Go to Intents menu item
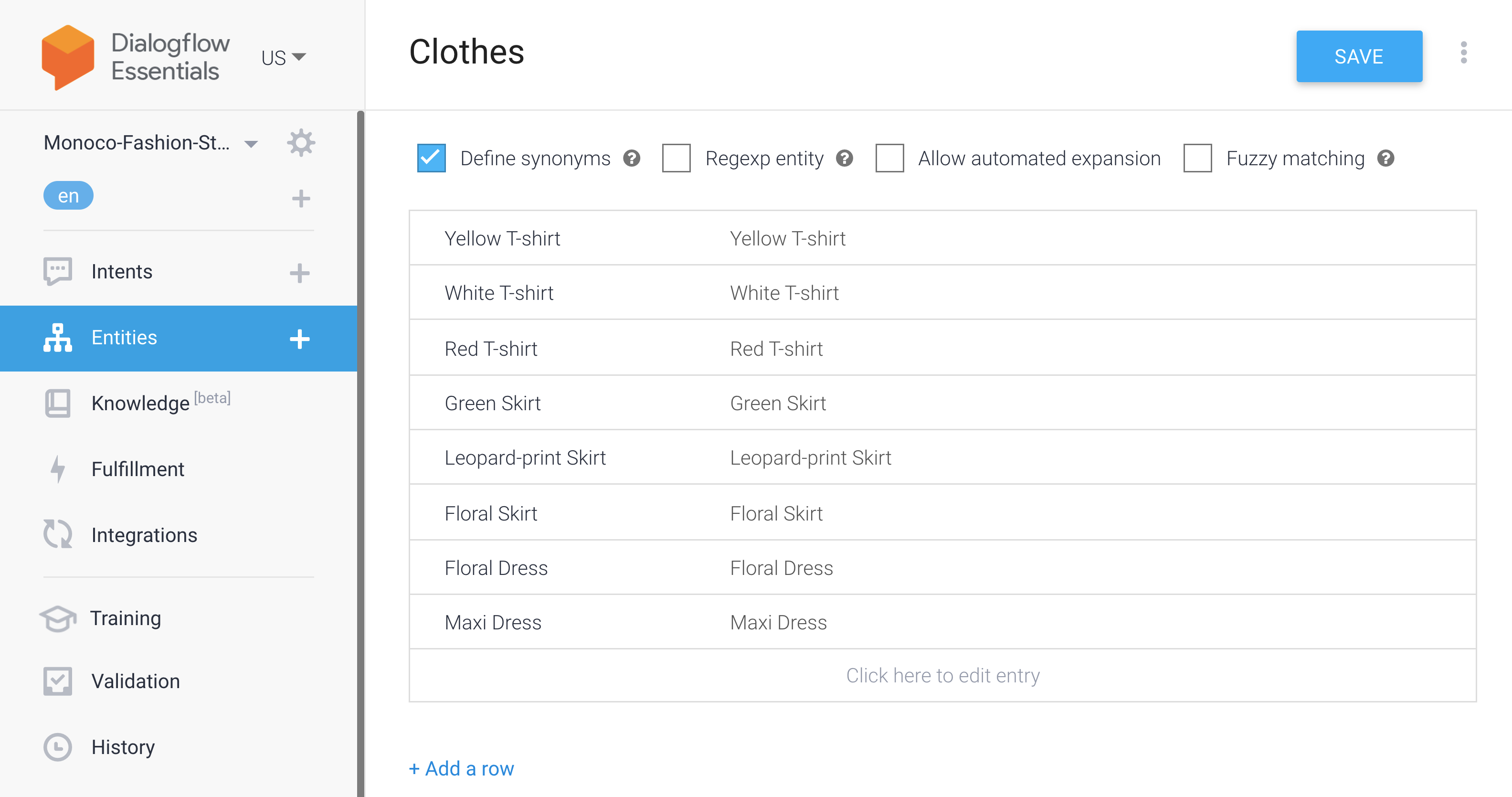The width and height of the screenshot is (1512, 797). click(121, 272)
